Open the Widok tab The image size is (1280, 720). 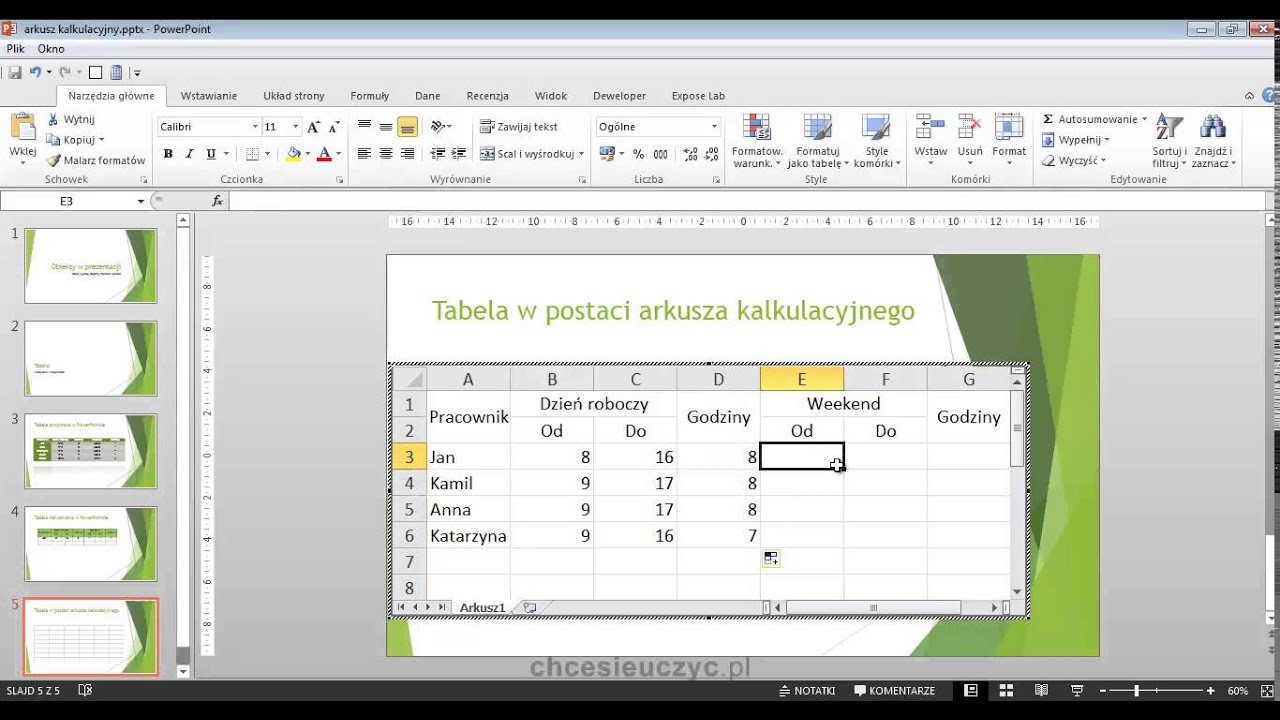coord(551,96)
